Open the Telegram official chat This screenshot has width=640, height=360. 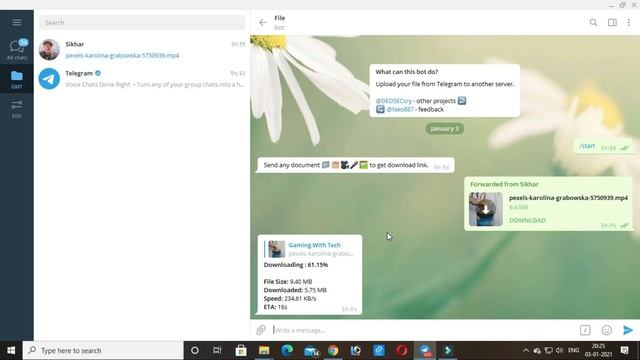142,79
